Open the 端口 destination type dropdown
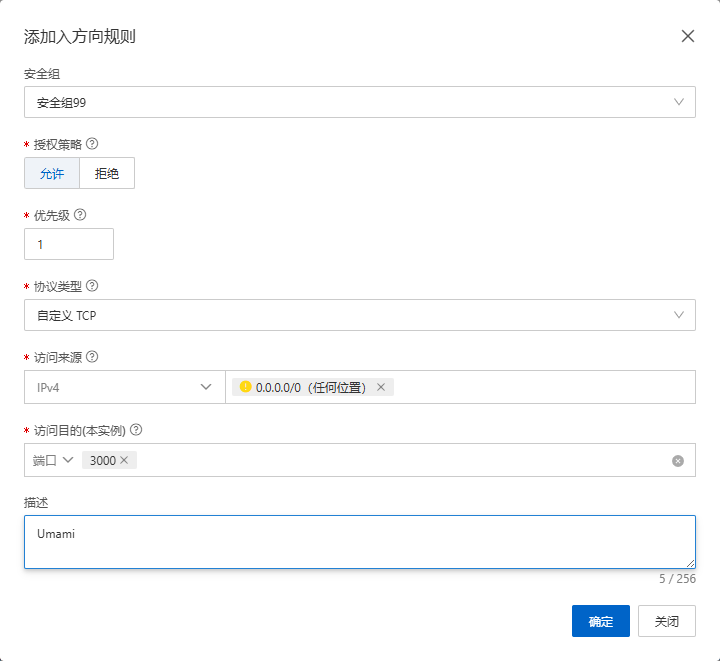Screen dimensions: 720x661 click(53, 460)
